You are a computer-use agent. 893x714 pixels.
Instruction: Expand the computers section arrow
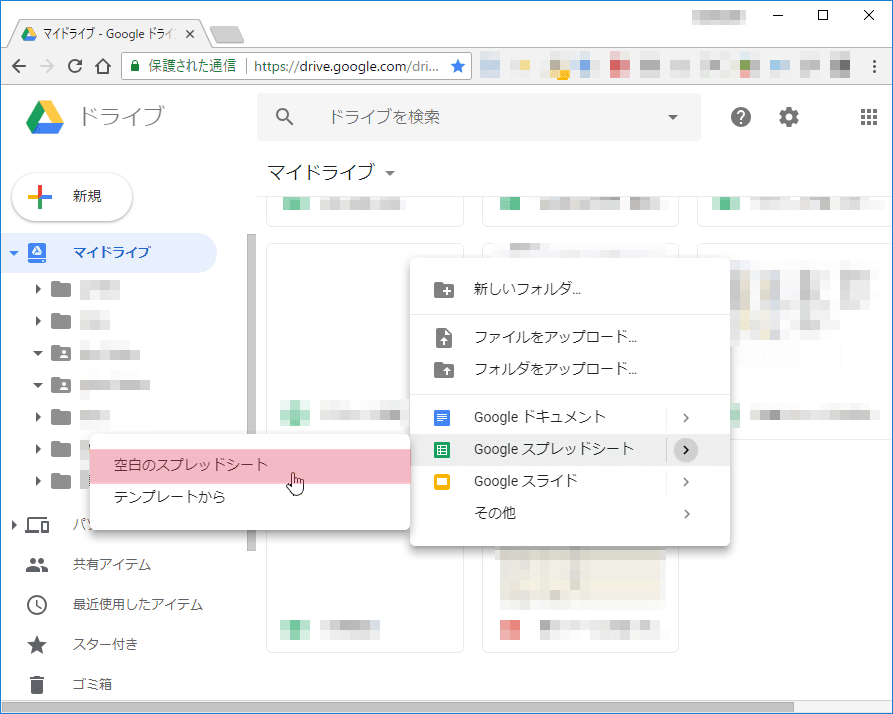[14, 525]
